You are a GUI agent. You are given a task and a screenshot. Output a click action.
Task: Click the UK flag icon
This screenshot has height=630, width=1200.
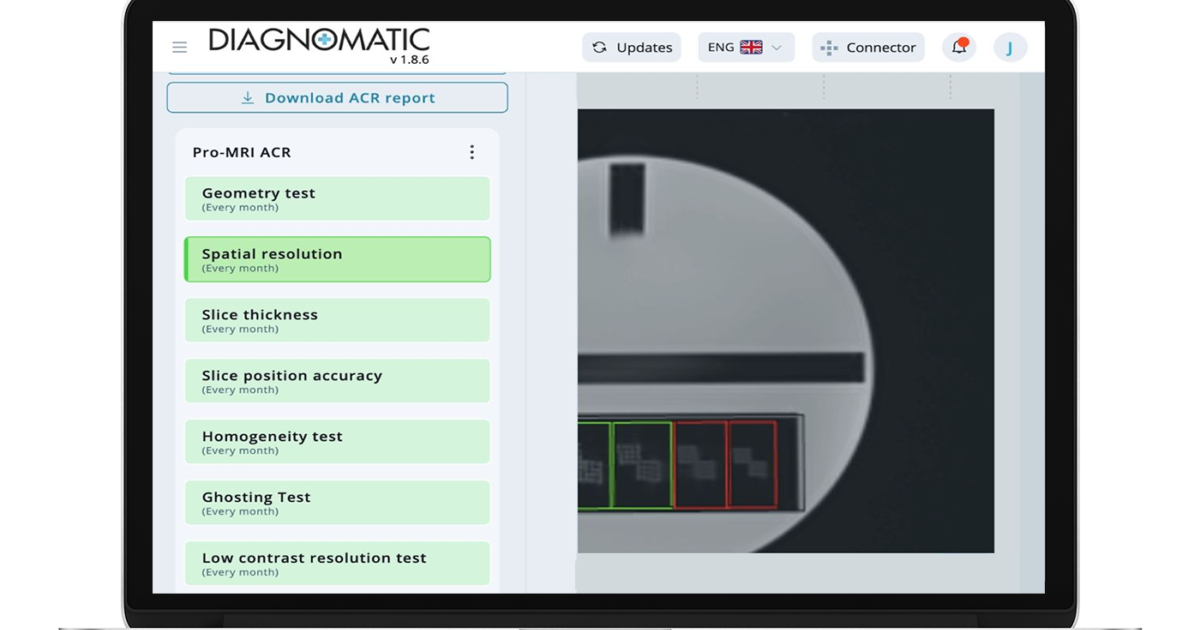coord(751,47)
